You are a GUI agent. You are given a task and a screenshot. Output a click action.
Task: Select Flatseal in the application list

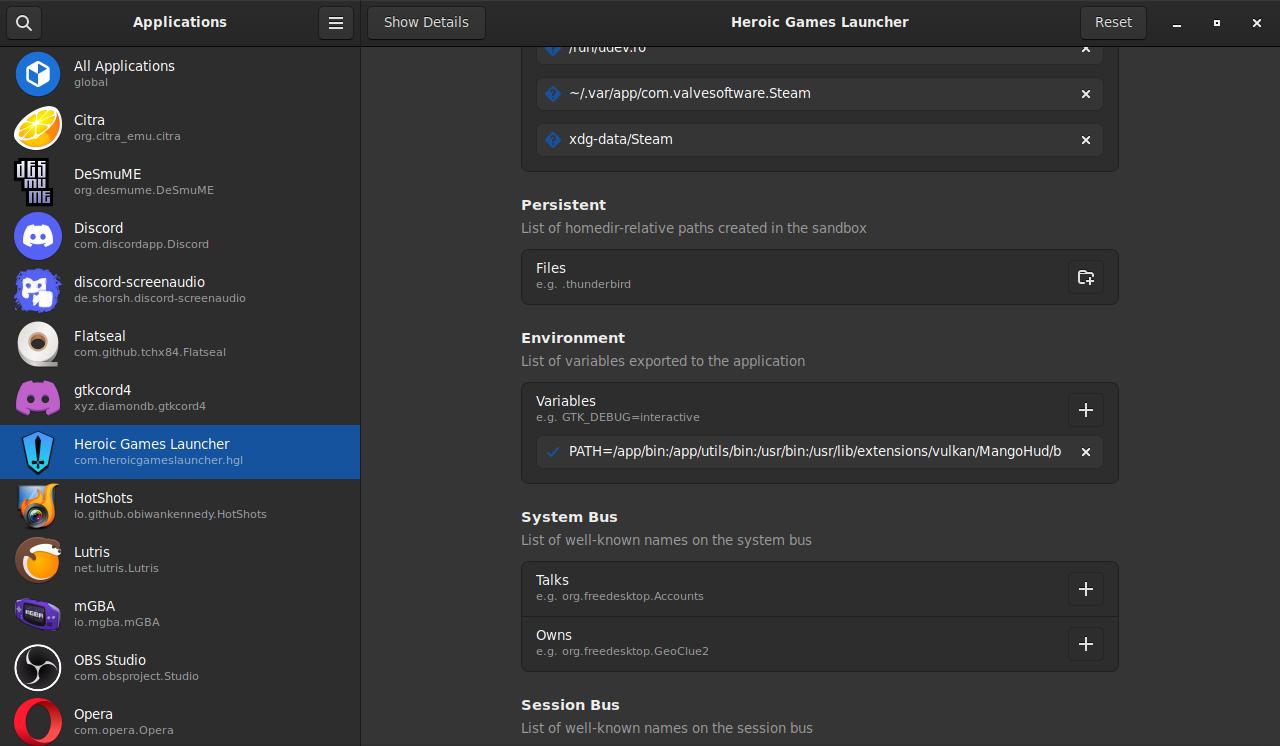click(x=180, y=344)
